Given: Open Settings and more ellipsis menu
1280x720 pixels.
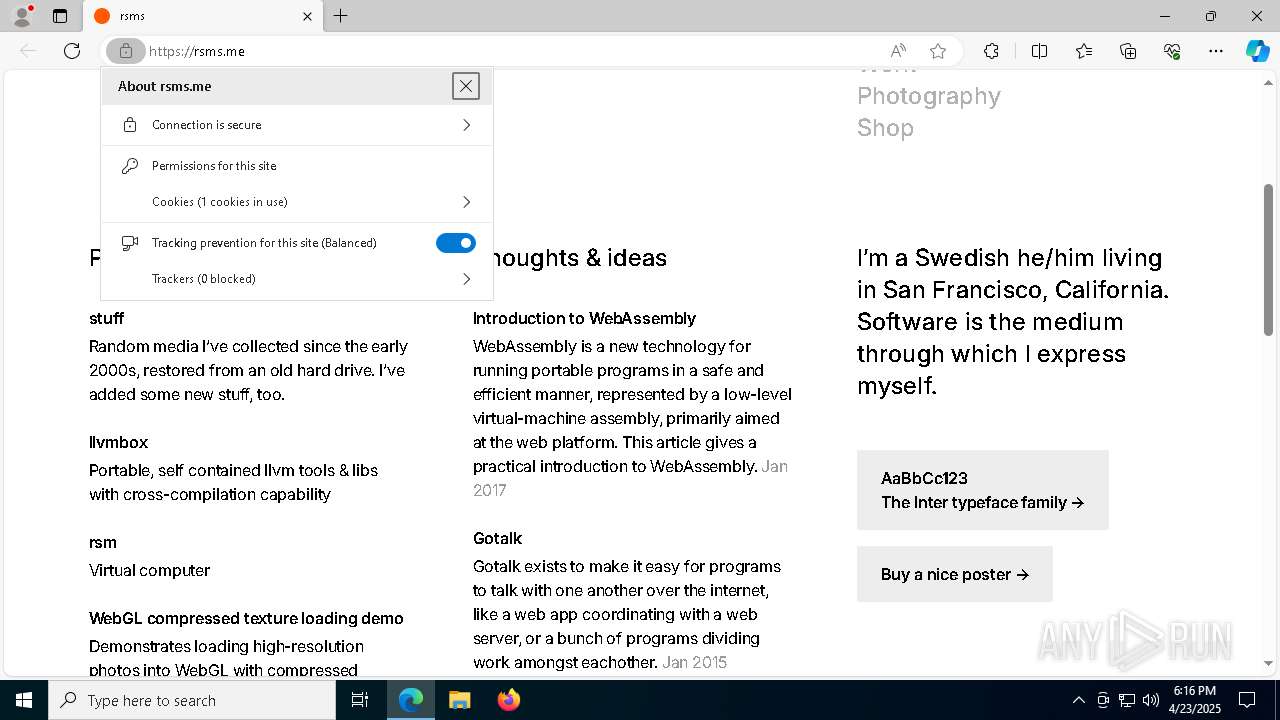Looking at the screenshot, I should coord(1216,51).
